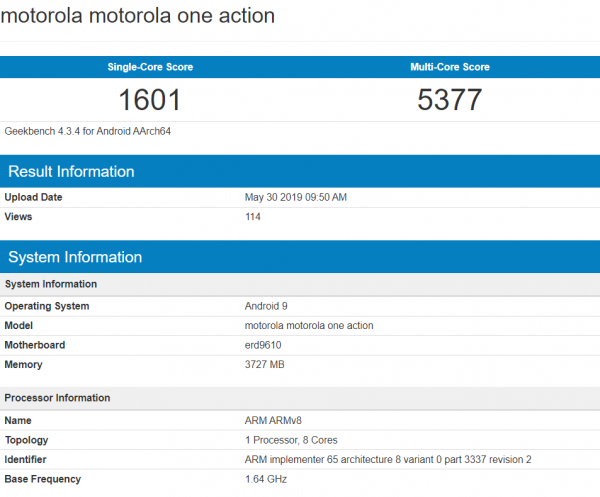Select 'Geekbench 4.3.4 for Android AArch64' text
The height and width of the screenshot is (497, 600).
point(88,131)
